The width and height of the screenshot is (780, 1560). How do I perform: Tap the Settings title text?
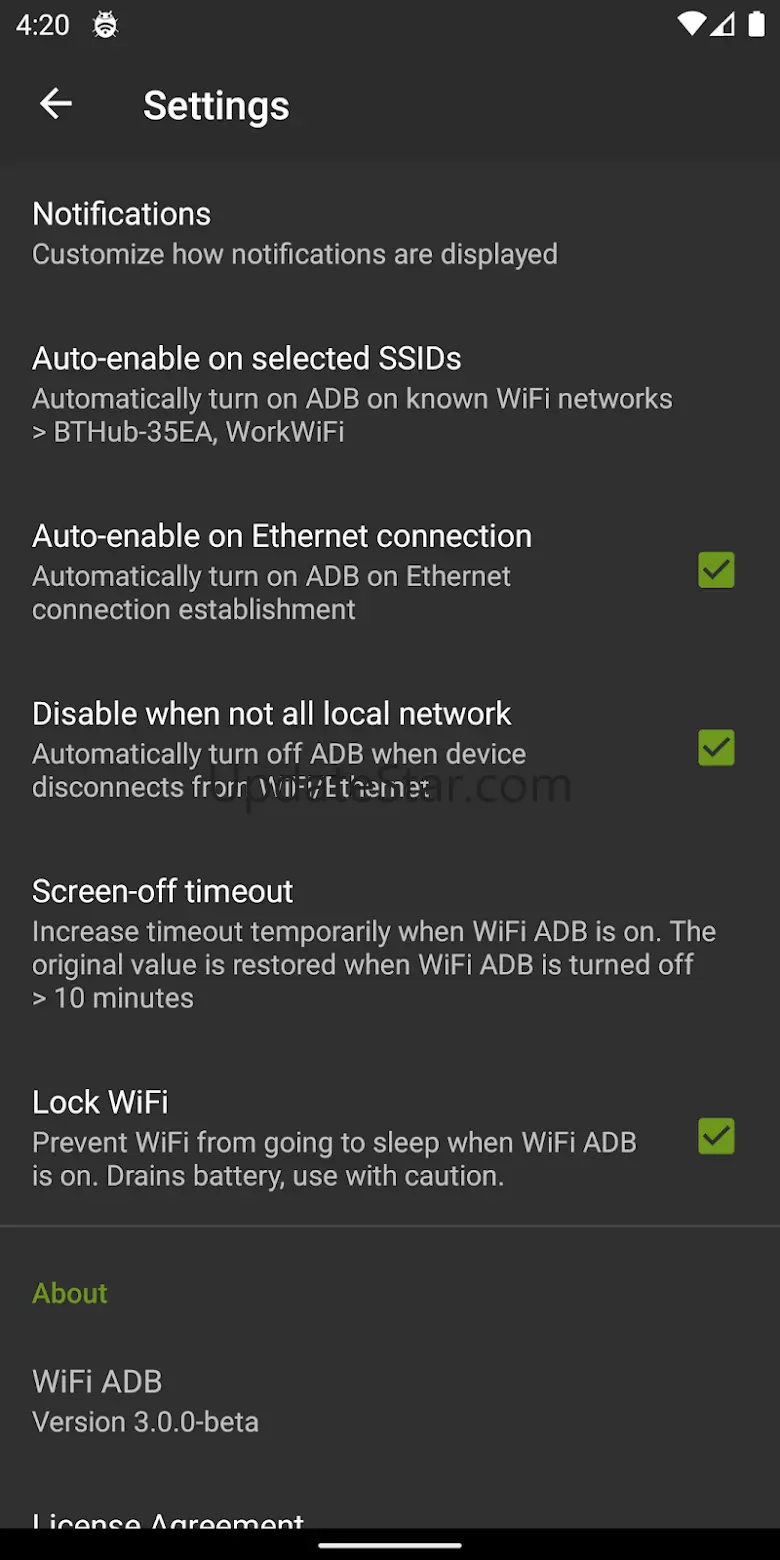(216, 106)
